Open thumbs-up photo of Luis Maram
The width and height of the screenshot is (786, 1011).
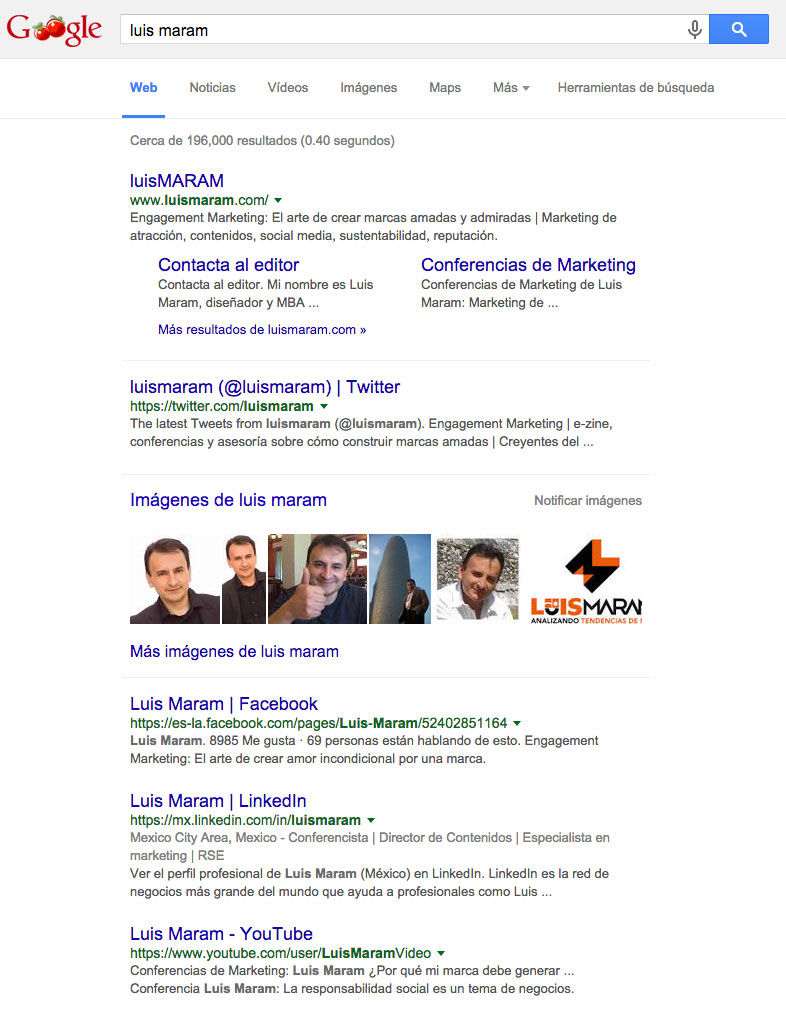point(317,579)
